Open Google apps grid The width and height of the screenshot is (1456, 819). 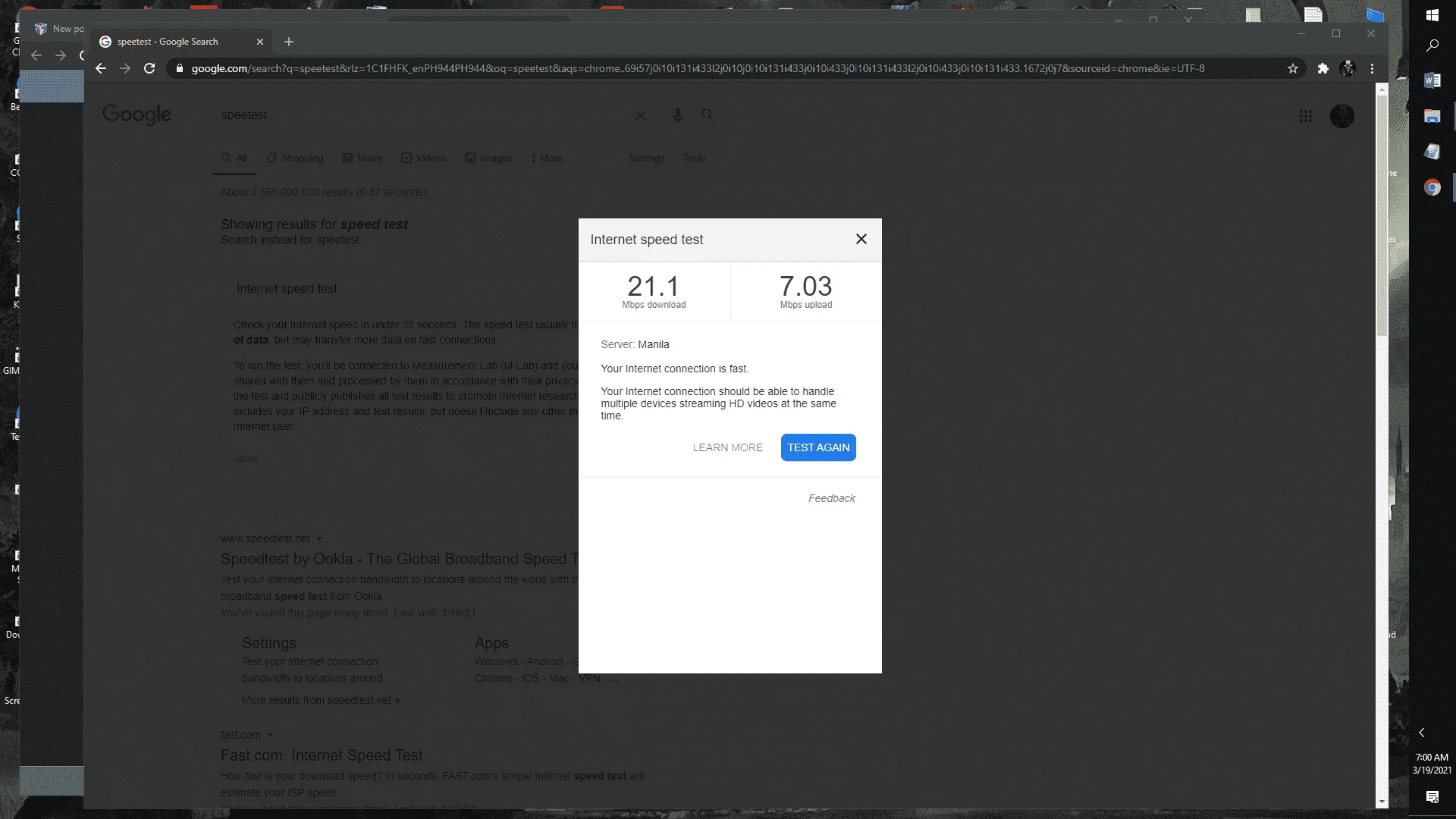point(1306,116)
